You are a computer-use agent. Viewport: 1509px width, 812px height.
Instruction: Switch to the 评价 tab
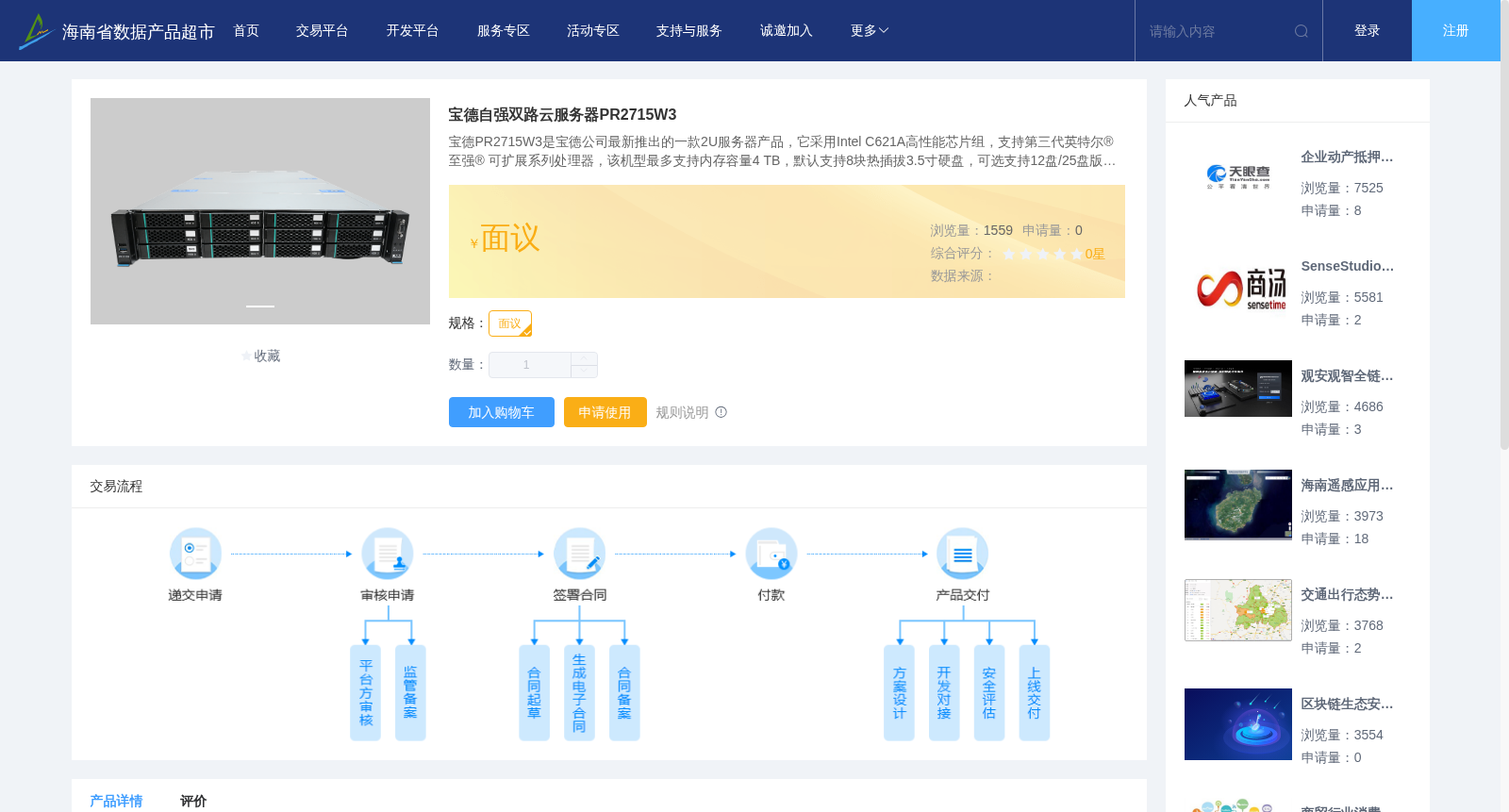(193, 801)
